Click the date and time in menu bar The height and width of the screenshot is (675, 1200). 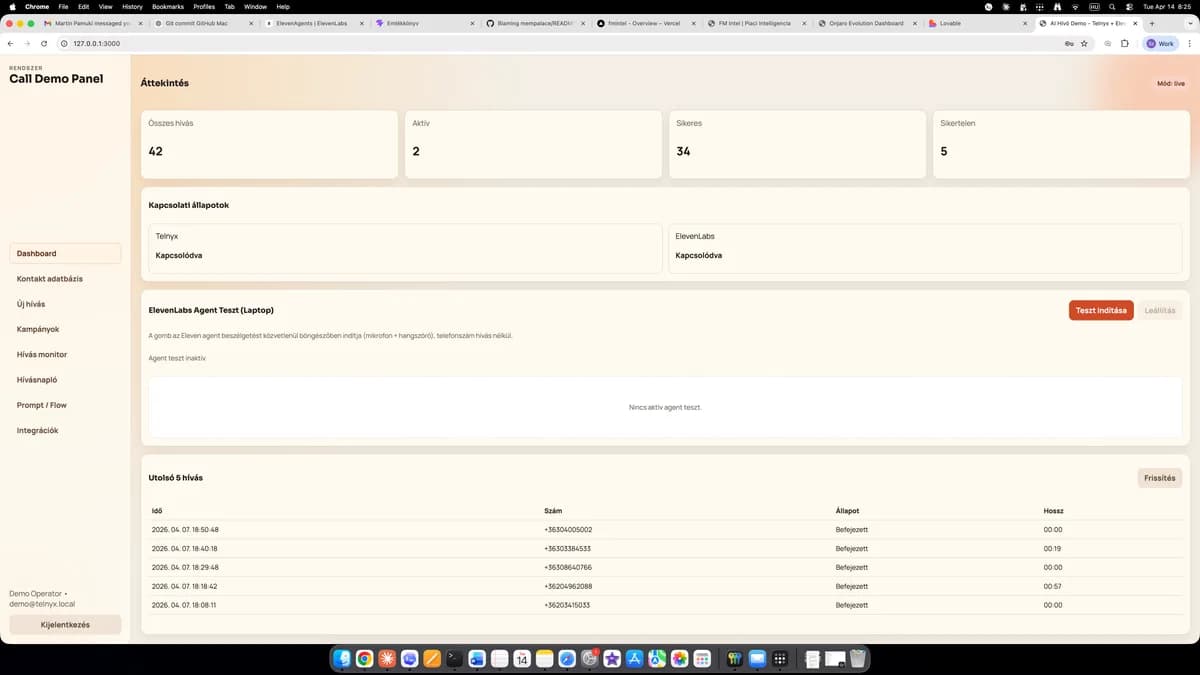point(1168,6)
